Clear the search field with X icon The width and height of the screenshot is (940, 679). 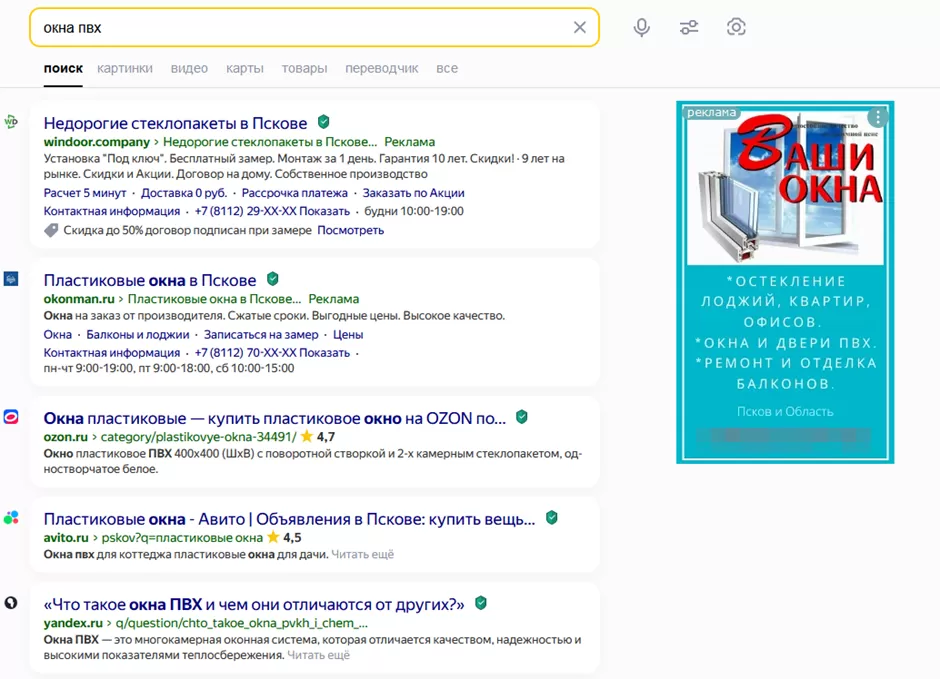[x=579, y=27]
